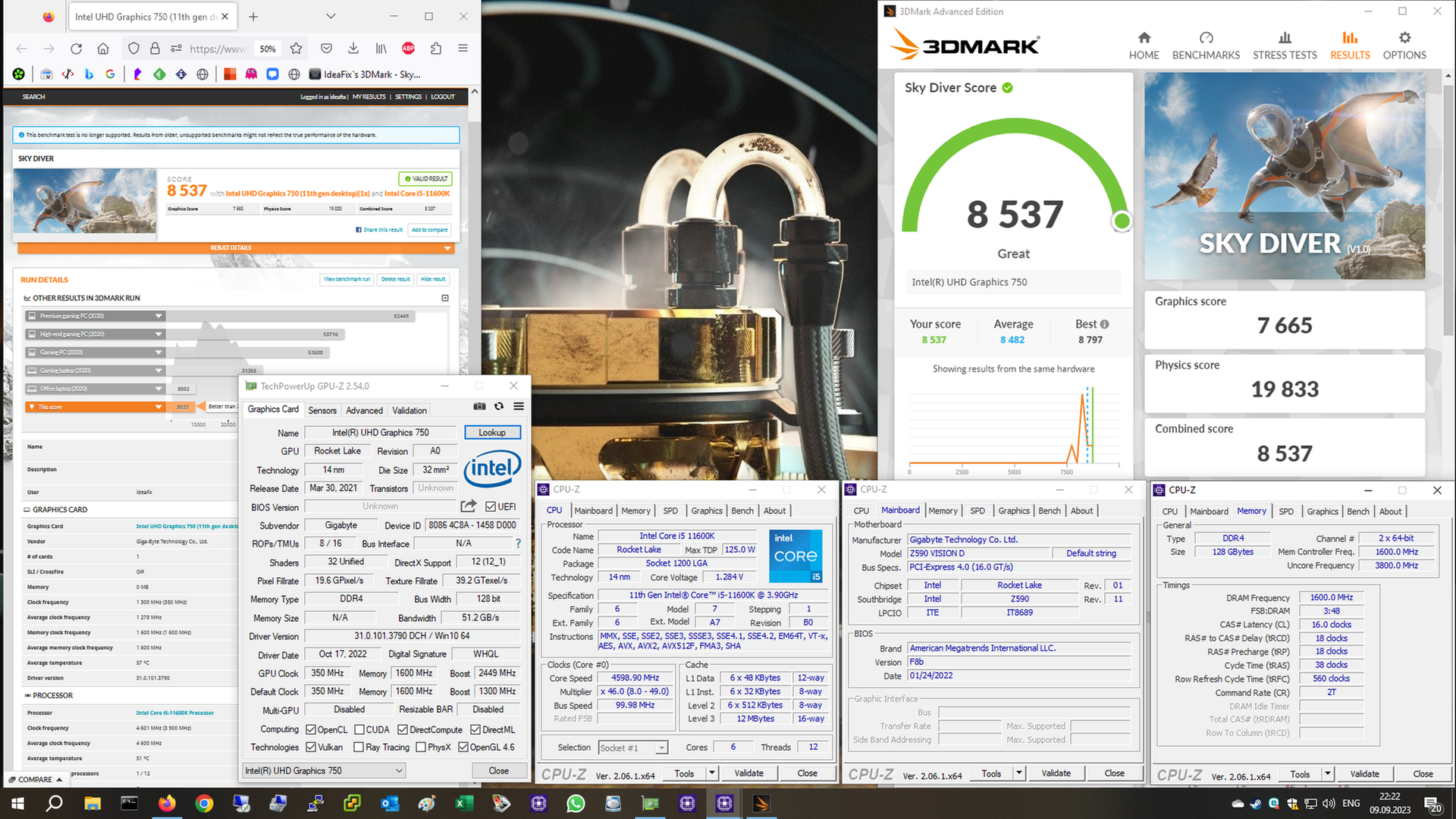Bookmark page with star icon
The height and width of the screenshot is (819, 1456).
point(296,49)
